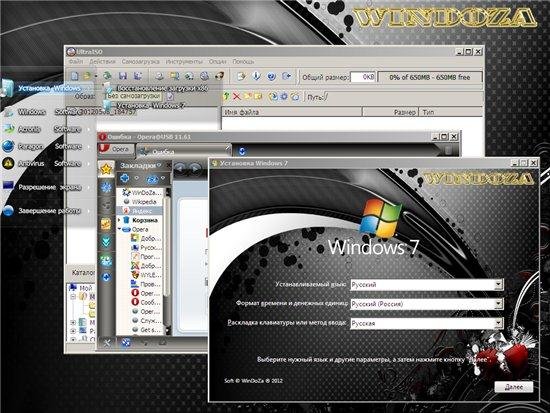The image size is (550, 413).
Task: Open Acronis Software in the start menu
Action: click(x=47, y=129)
